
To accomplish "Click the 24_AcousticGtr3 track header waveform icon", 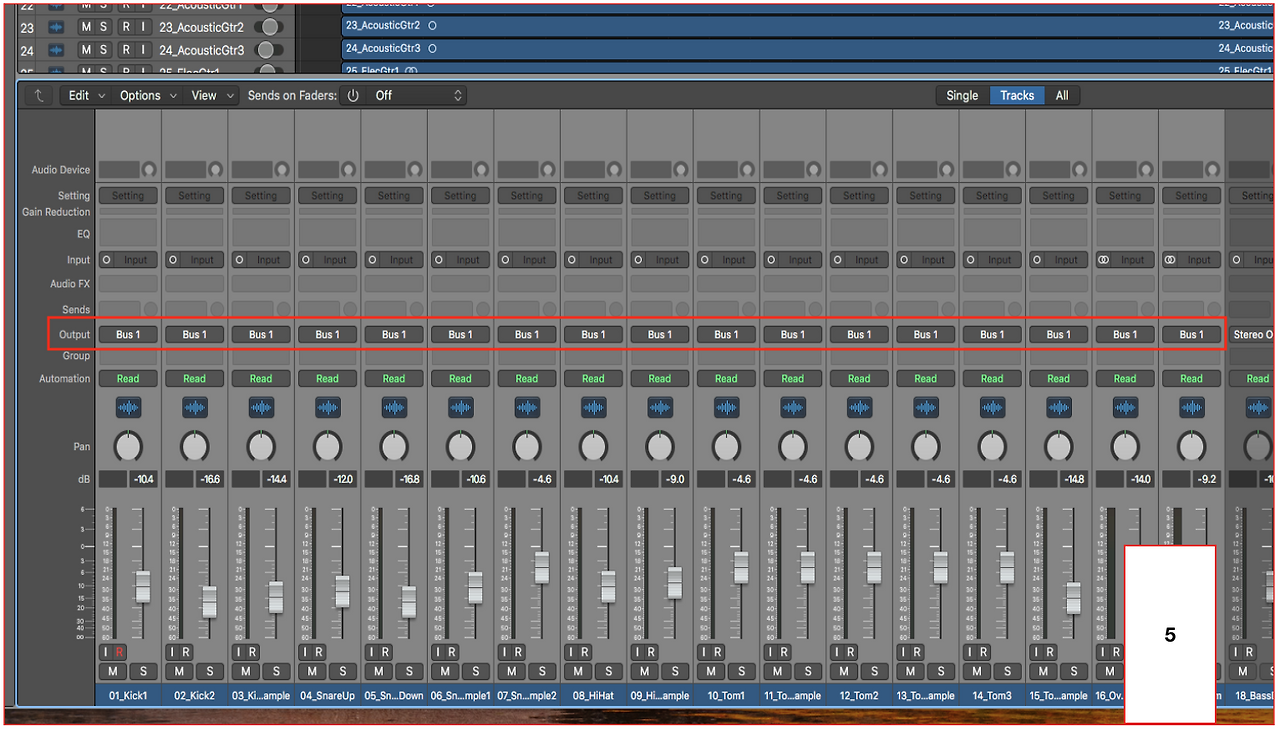I will click(x=56, y=50).
